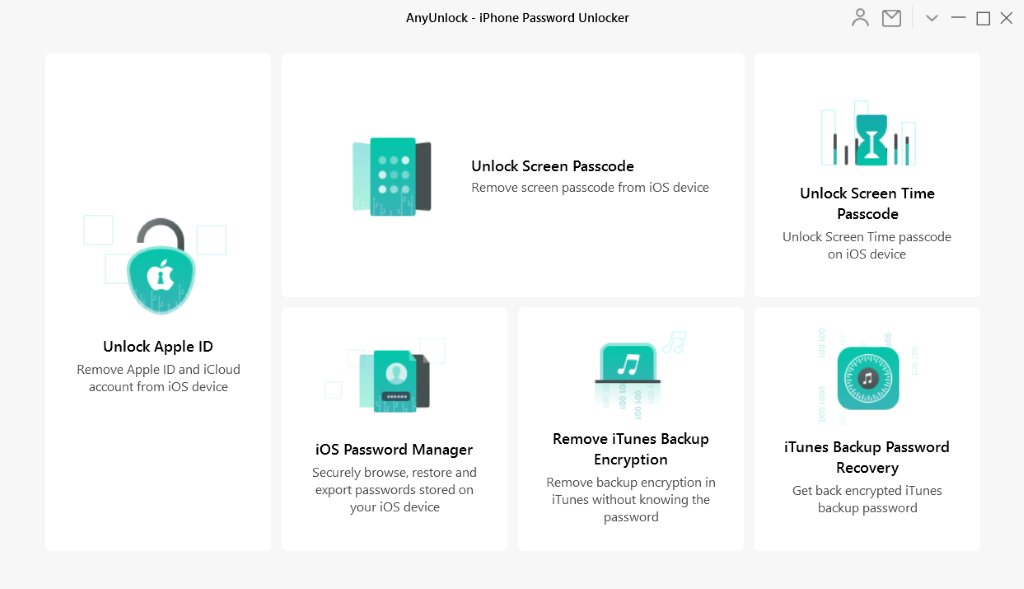The image size is (1024, 589).
Task: Open the Unlock Apple ID title
Action: [x=158, y=346]
